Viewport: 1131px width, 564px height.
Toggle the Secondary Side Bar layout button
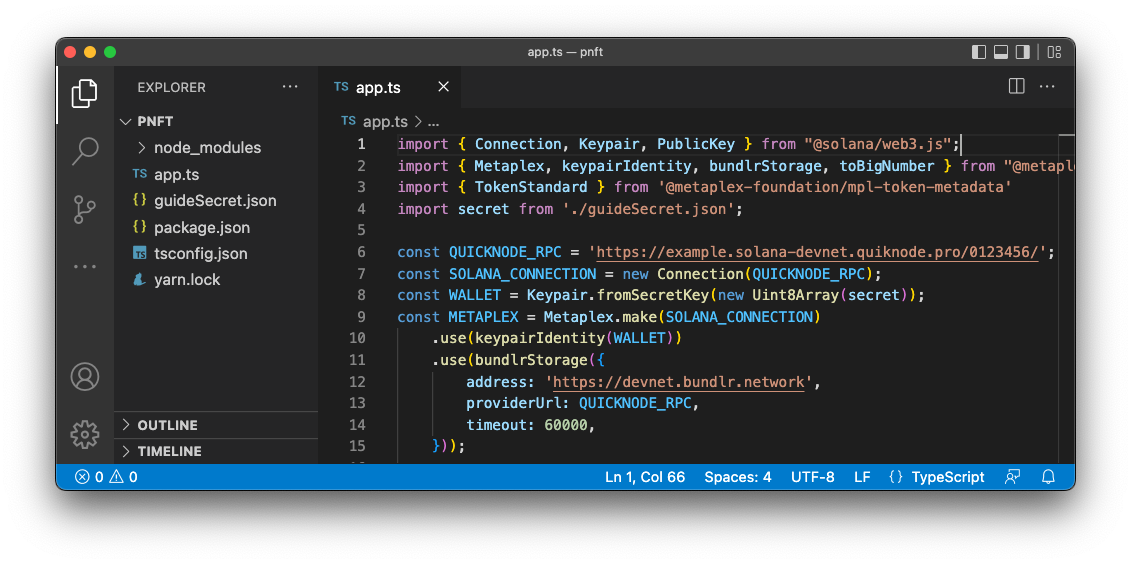pos(1023,52)
